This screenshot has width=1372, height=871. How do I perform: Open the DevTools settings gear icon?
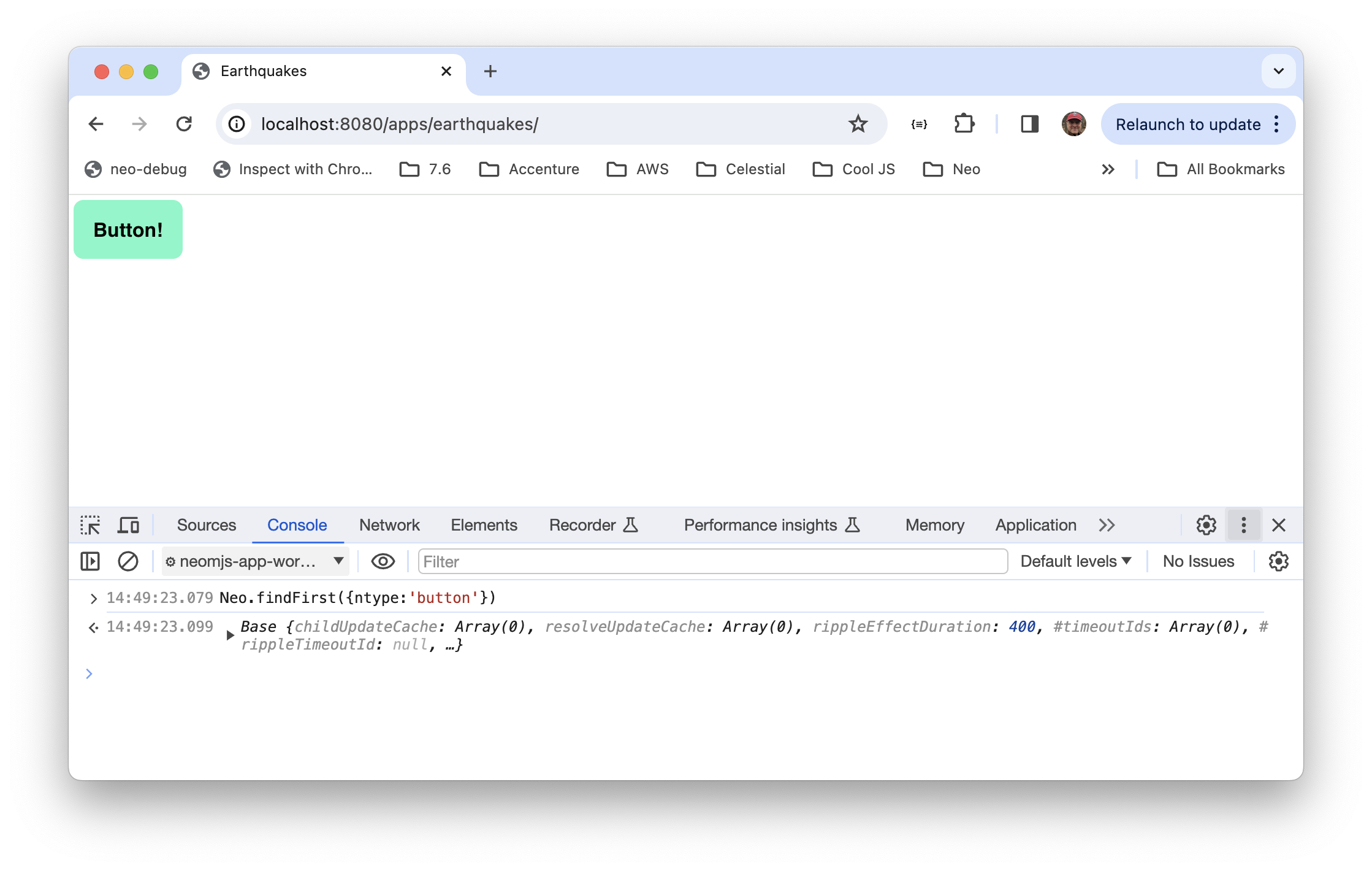point(1206,526)
